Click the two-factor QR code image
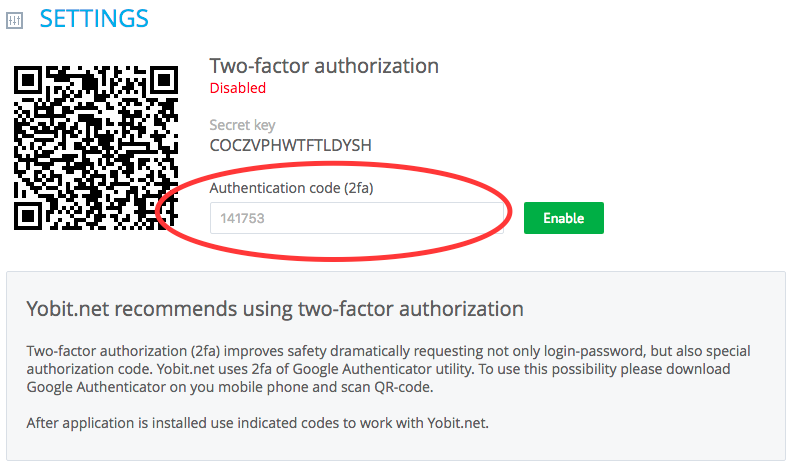Image resolution: width=795 pixels, height=469 pixels. (96, 148)
